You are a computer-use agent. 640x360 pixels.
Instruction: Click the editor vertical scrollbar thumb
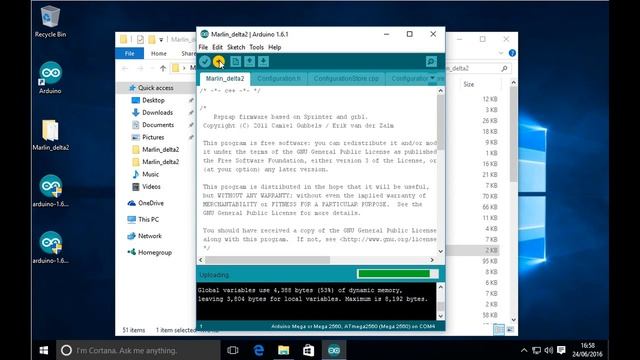pyautogui.click(x=440, y=122)
